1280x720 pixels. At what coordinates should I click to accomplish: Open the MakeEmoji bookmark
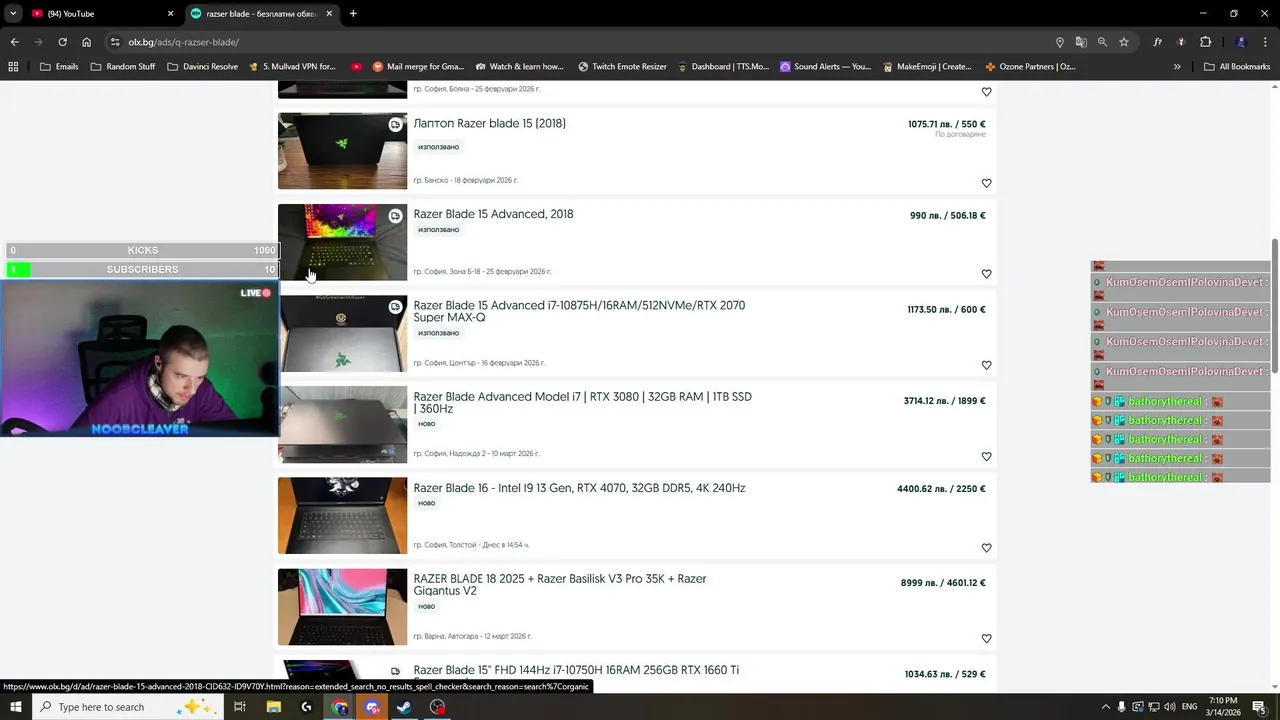click(927, 67)
